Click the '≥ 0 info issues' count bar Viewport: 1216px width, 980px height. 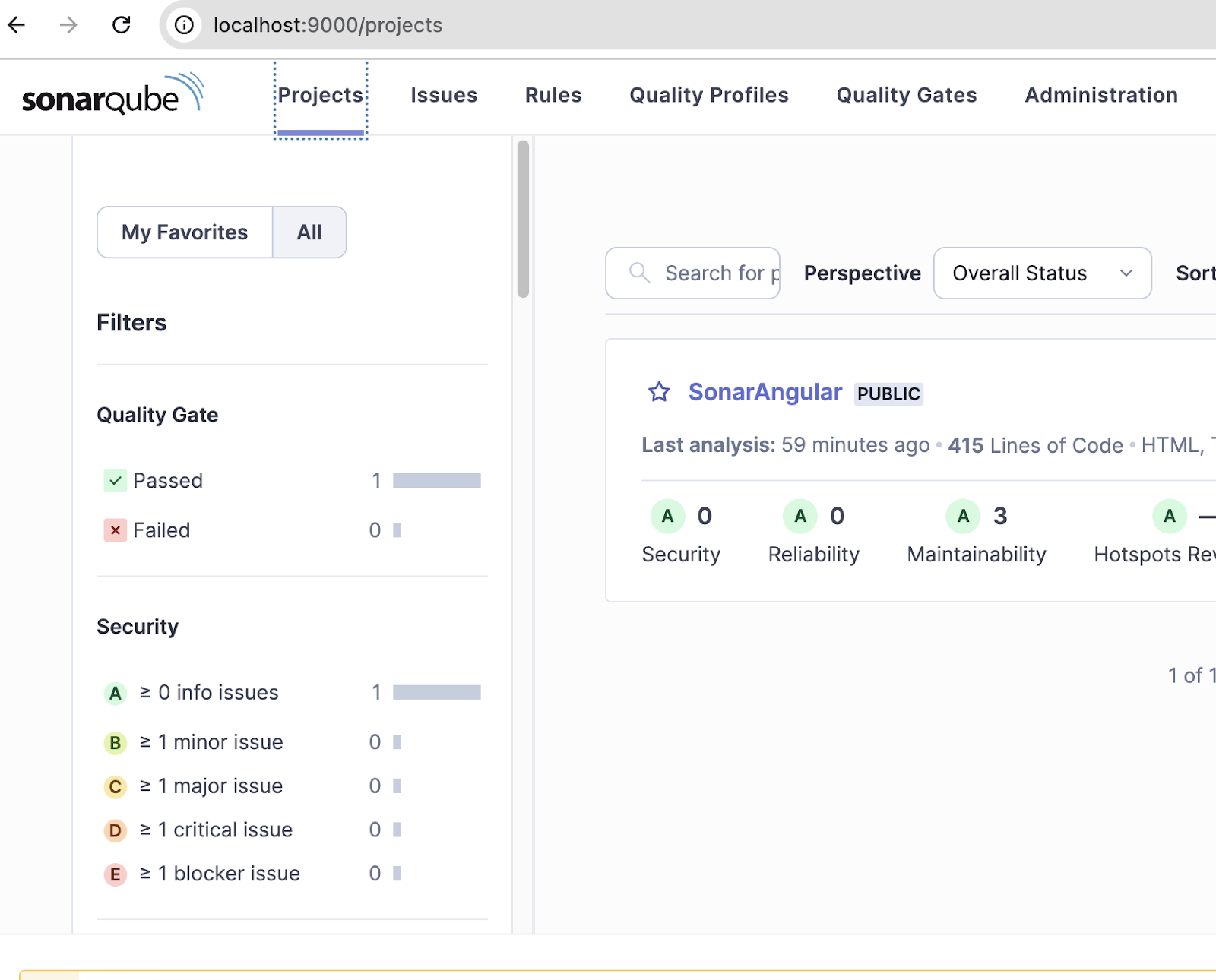tap(437, 693)
